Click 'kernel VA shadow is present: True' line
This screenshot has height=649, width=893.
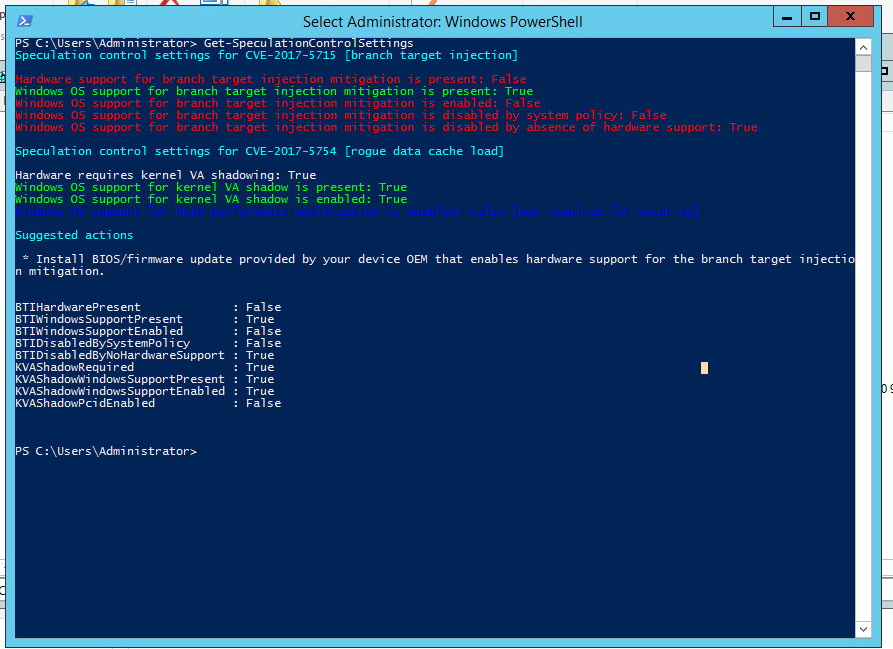coord(211,187)
